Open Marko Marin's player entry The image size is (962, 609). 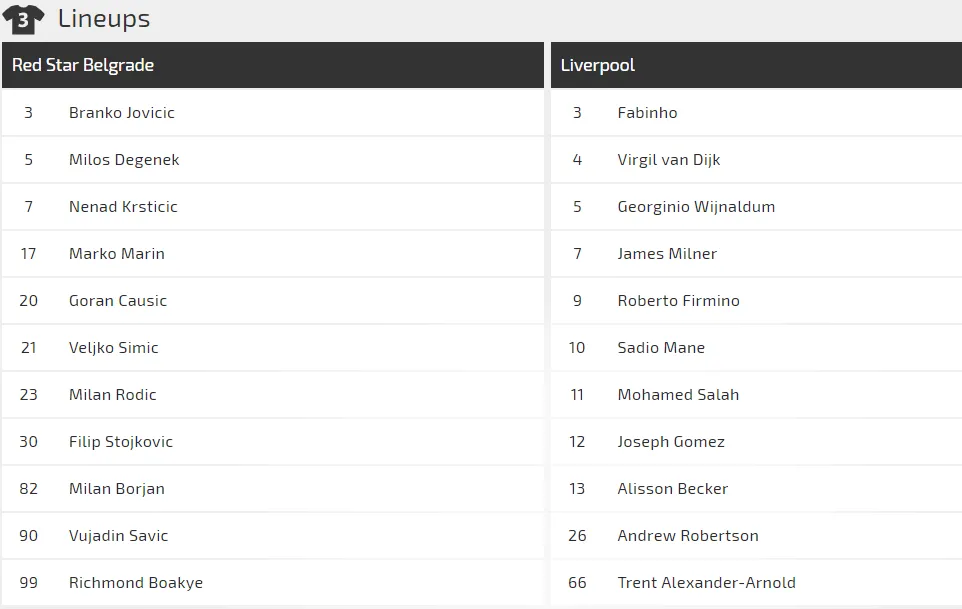(117, 254)
